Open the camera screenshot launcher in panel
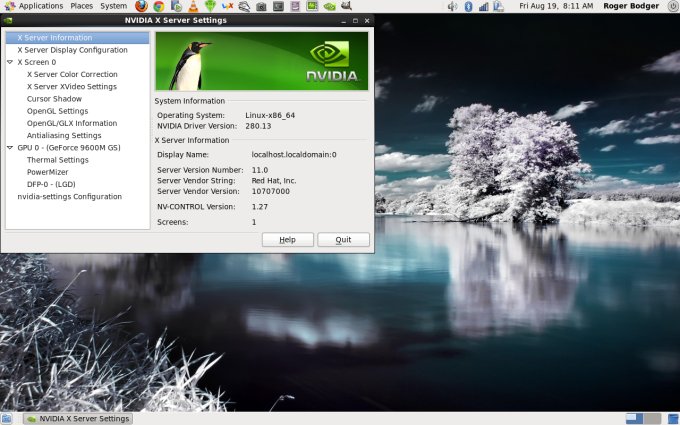Screen dimensions: 680x425 [261, 7]
